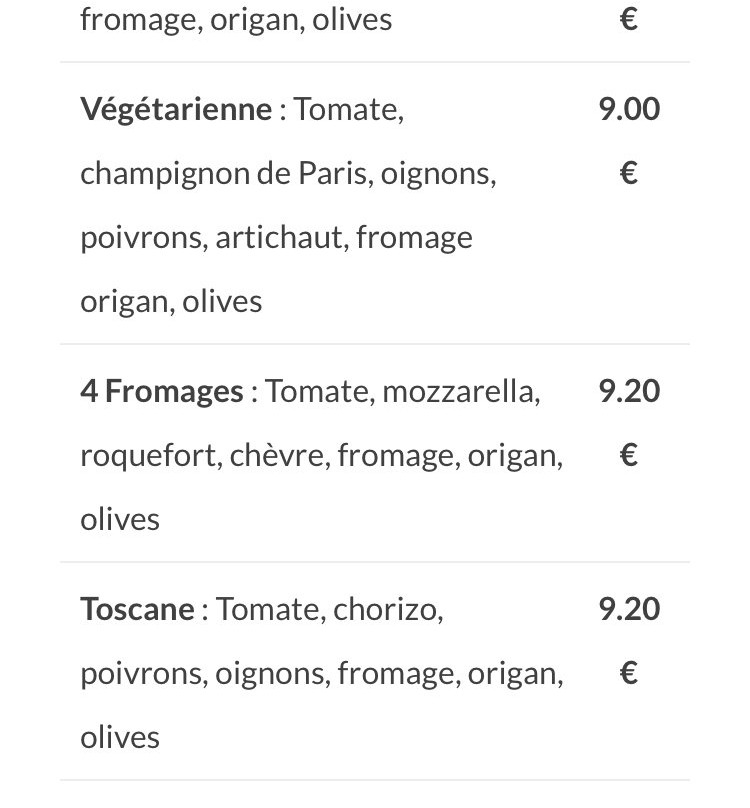Screen dimensions: 750x808
Task: Tap the last 'olives' word under Toscane
Action: [x=120, y=737]
